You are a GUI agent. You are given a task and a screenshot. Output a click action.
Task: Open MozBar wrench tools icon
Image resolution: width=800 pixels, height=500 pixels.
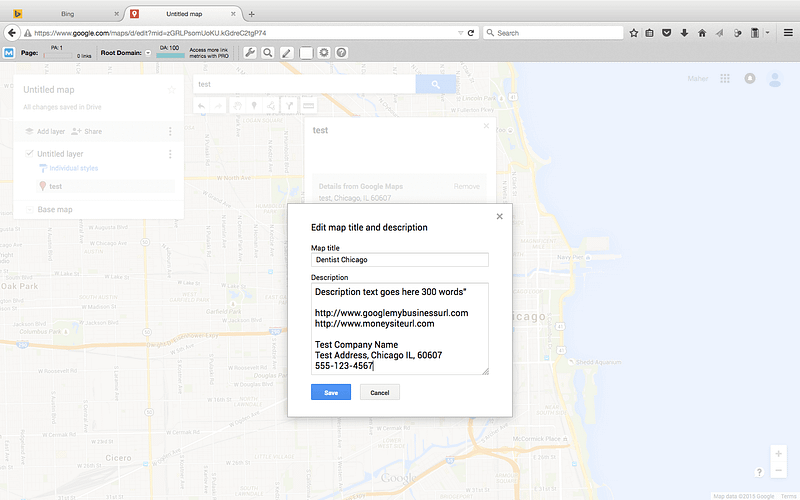(249, 53)
